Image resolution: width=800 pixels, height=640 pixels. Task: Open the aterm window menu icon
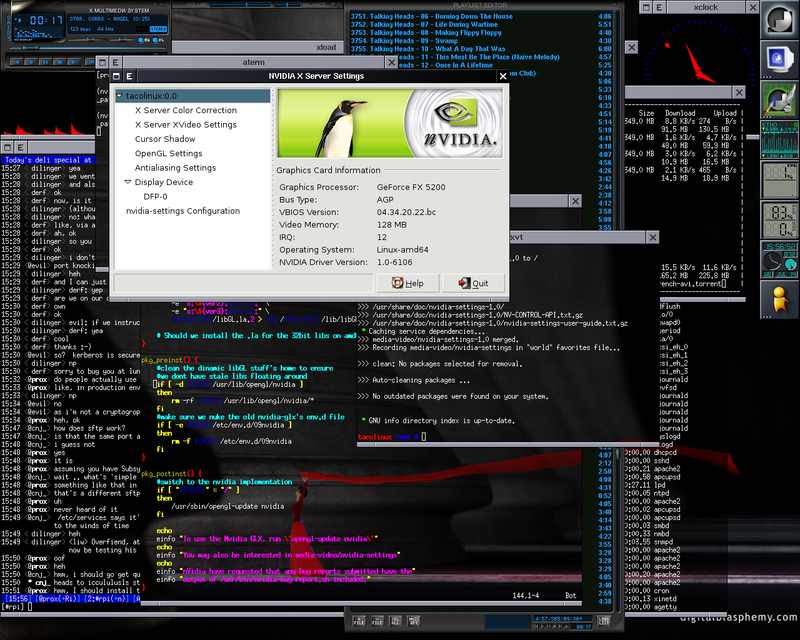103,62
